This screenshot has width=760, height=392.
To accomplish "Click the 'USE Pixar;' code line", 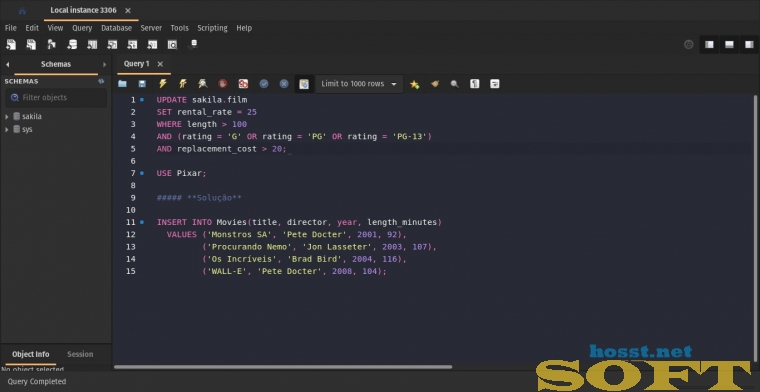I will tap(181, 173).
